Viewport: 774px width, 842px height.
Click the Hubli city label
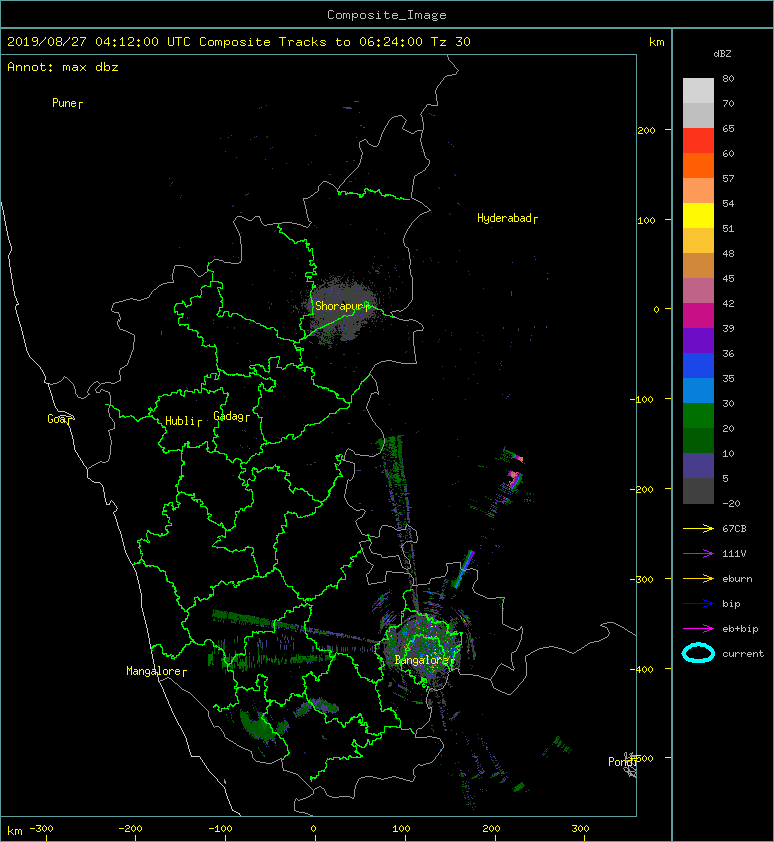(180, 421)
